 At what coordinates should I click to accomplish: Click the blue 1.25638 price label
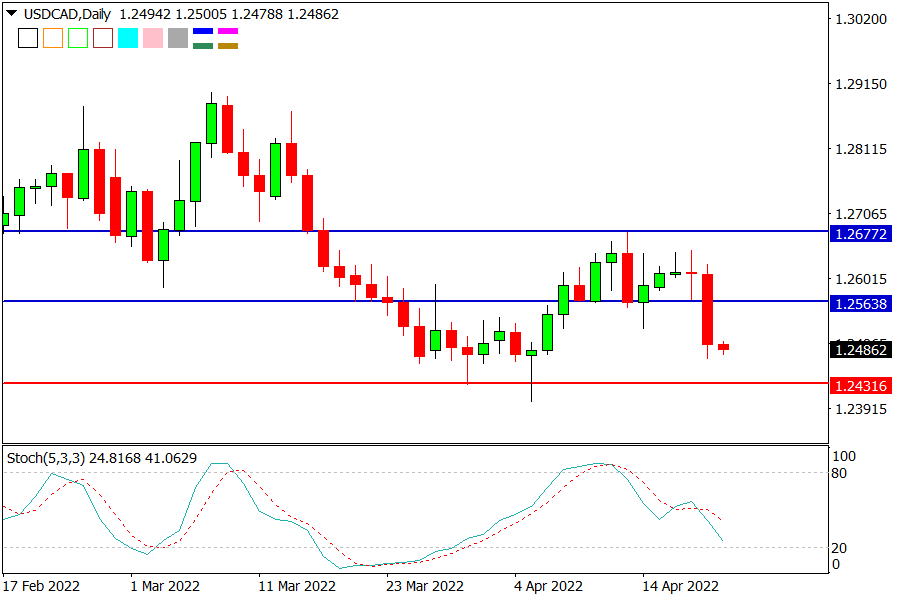coord(861,304)
